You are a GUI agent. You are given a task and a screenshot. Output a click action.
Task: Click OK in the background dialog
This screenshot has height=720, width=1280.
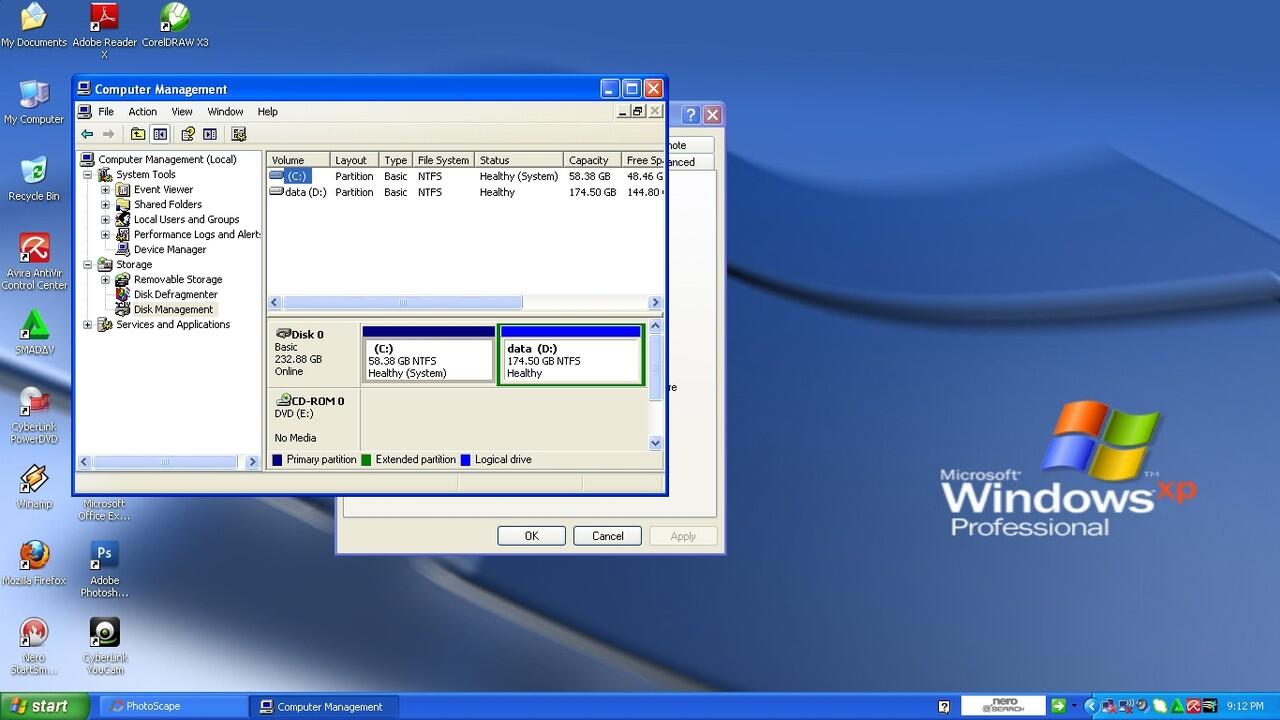(x=531, y=536)
